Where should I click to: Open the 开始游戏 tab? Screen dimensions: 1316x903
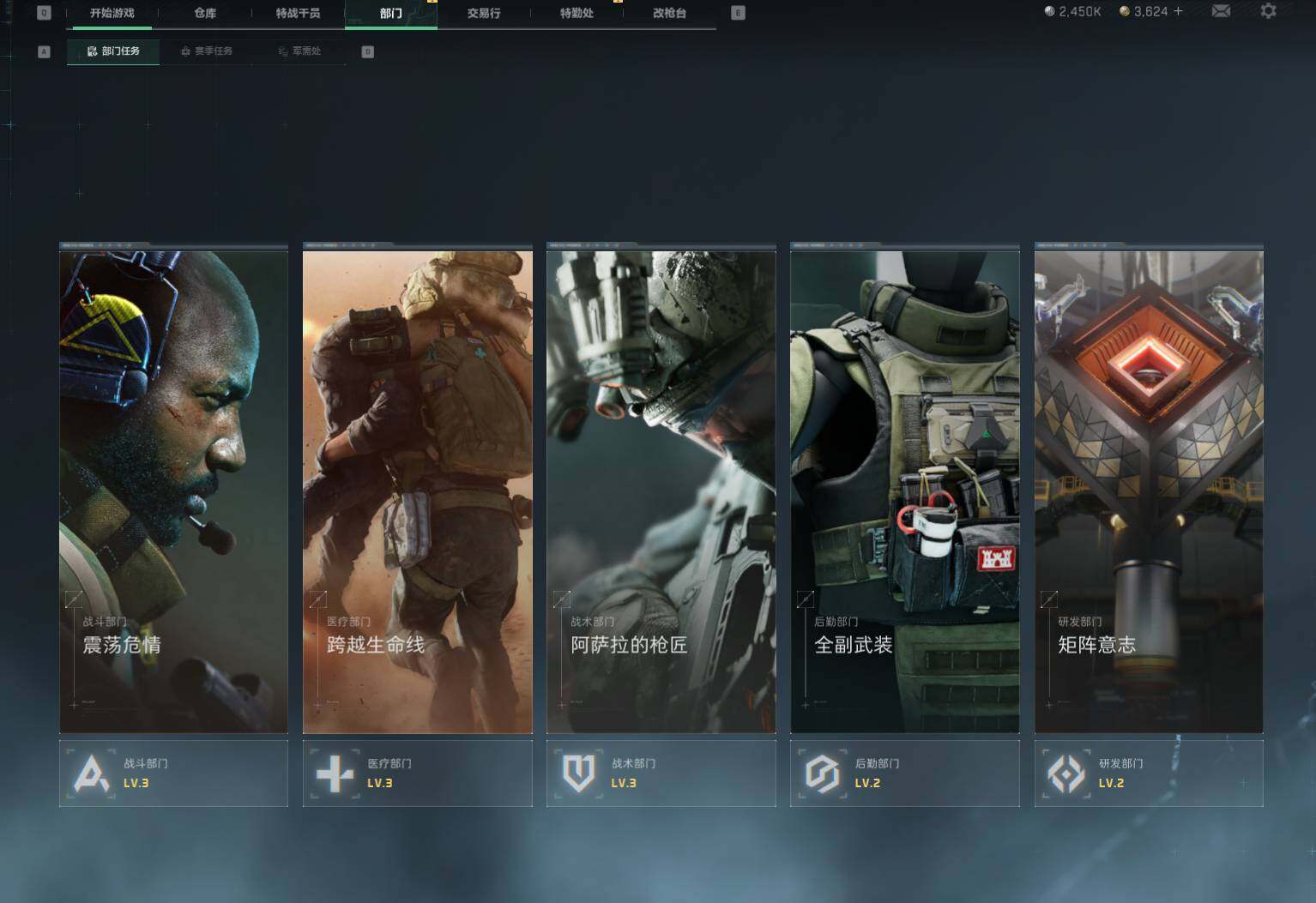pyautogui.click(x=112, y=14)
